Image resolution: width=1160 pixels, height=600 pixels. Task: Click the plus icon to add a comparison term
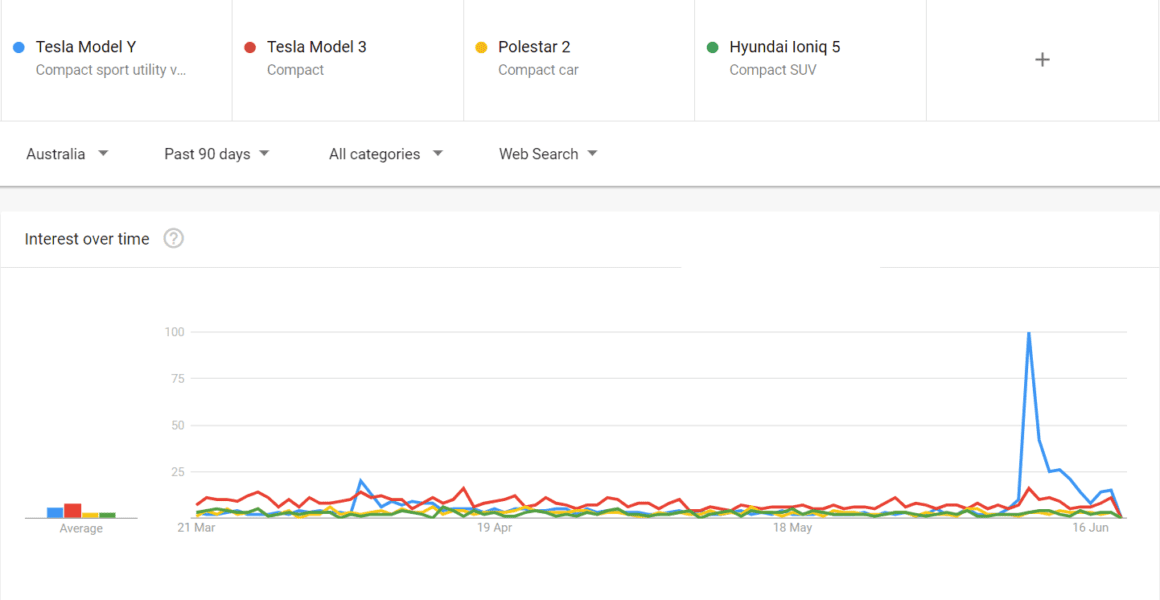pyautogui.click(x=1042, y=59)
